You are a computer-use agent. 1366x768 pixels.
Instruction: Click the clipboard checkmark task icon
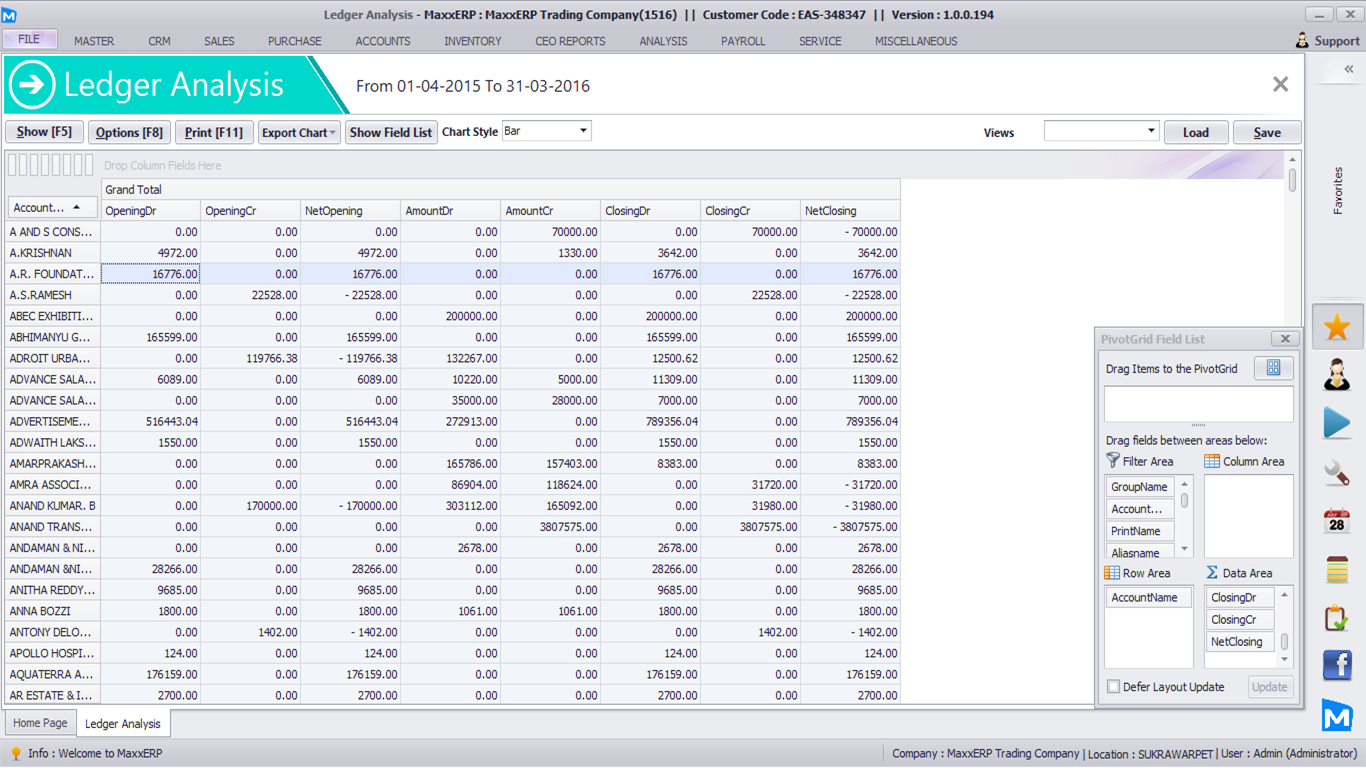pos(1337,618)
